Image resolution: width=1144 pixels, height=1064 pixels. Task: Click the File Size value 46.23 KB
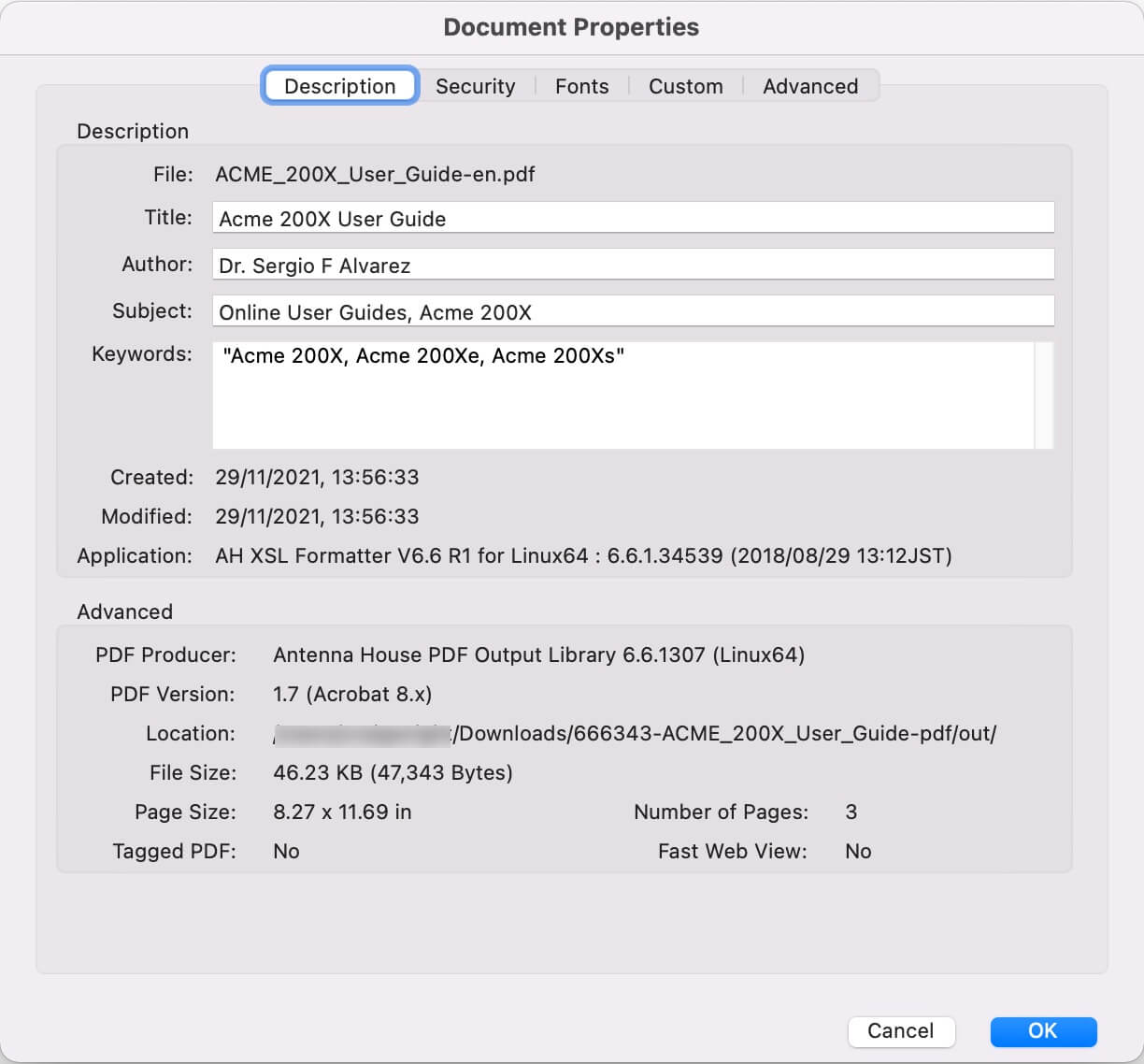[393, 772]
